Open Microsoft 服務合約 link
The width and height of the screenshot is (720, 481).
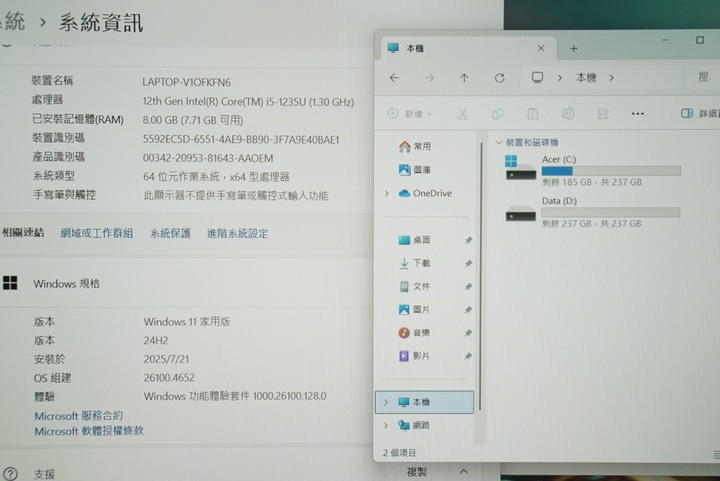[79, 416]
